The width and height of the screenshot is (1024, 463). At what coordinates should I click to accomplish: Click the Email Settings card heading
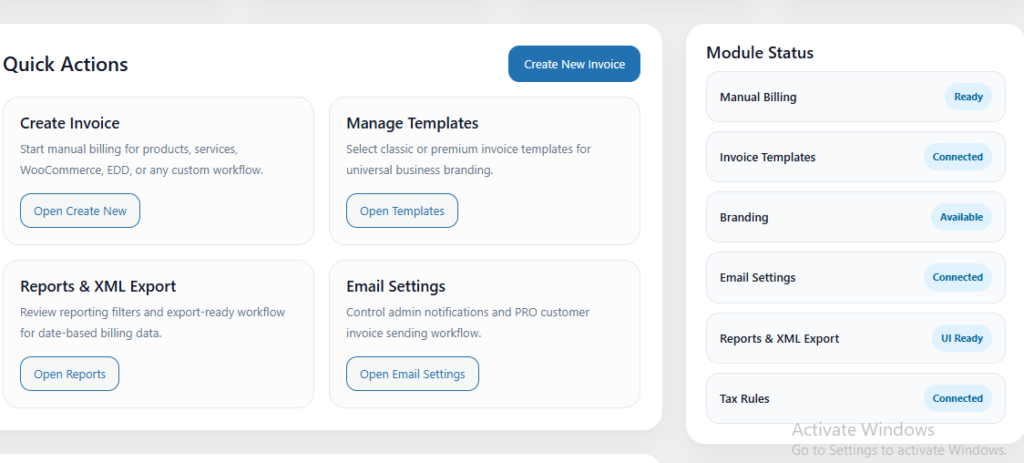point(396,286)
